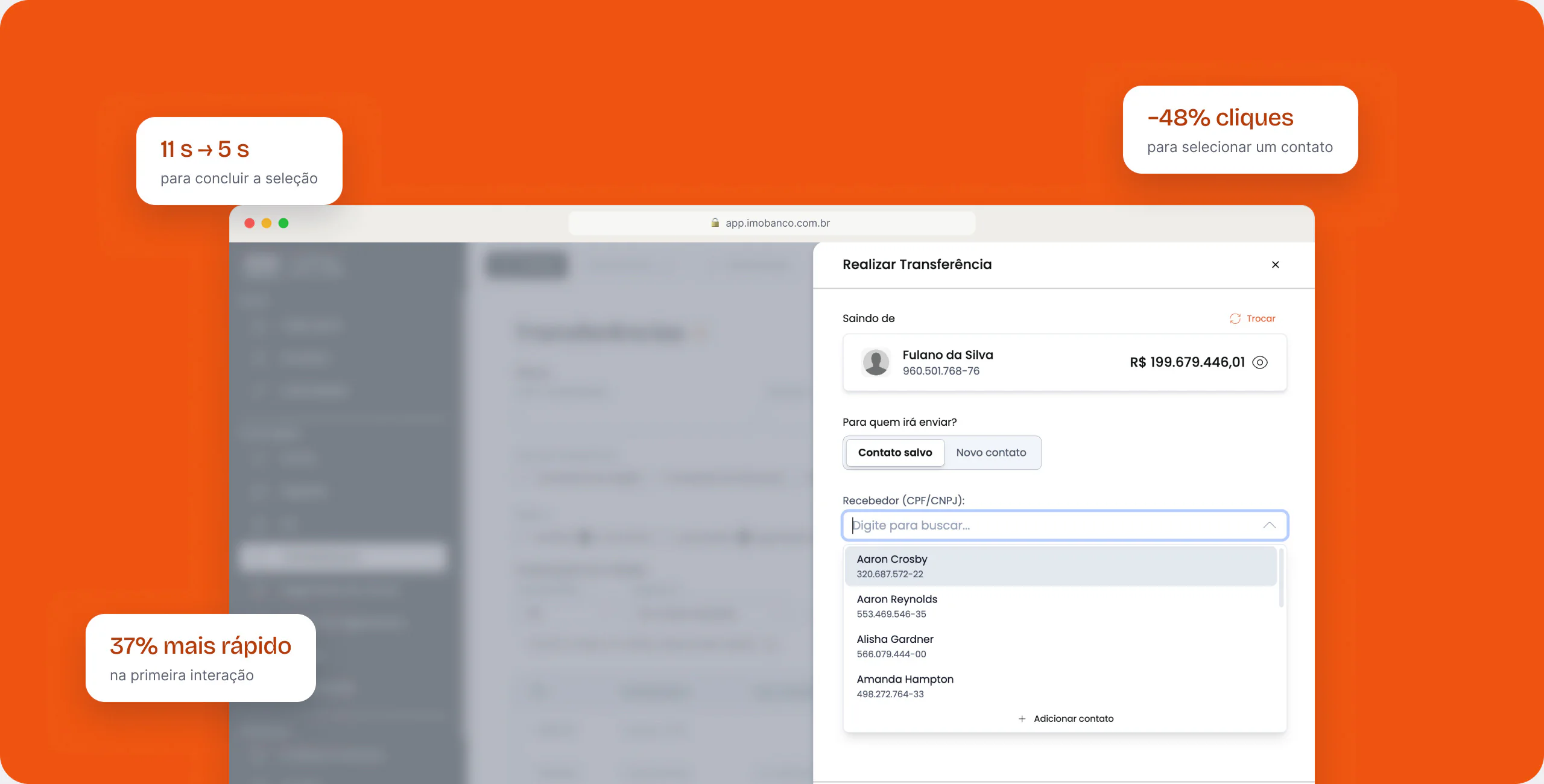Screen dimensions: 1544x784
Task: Click the browser address bar
Action: point(772,223)
